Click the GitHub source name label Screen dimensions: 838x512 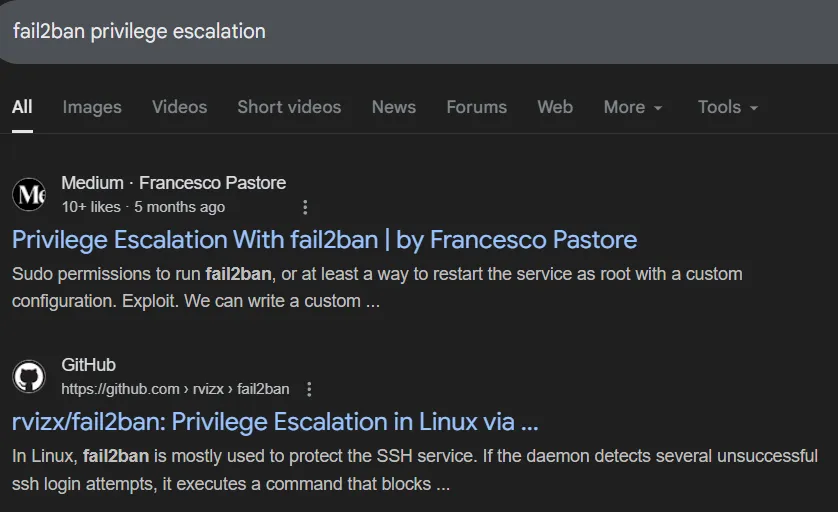point(88,365)
